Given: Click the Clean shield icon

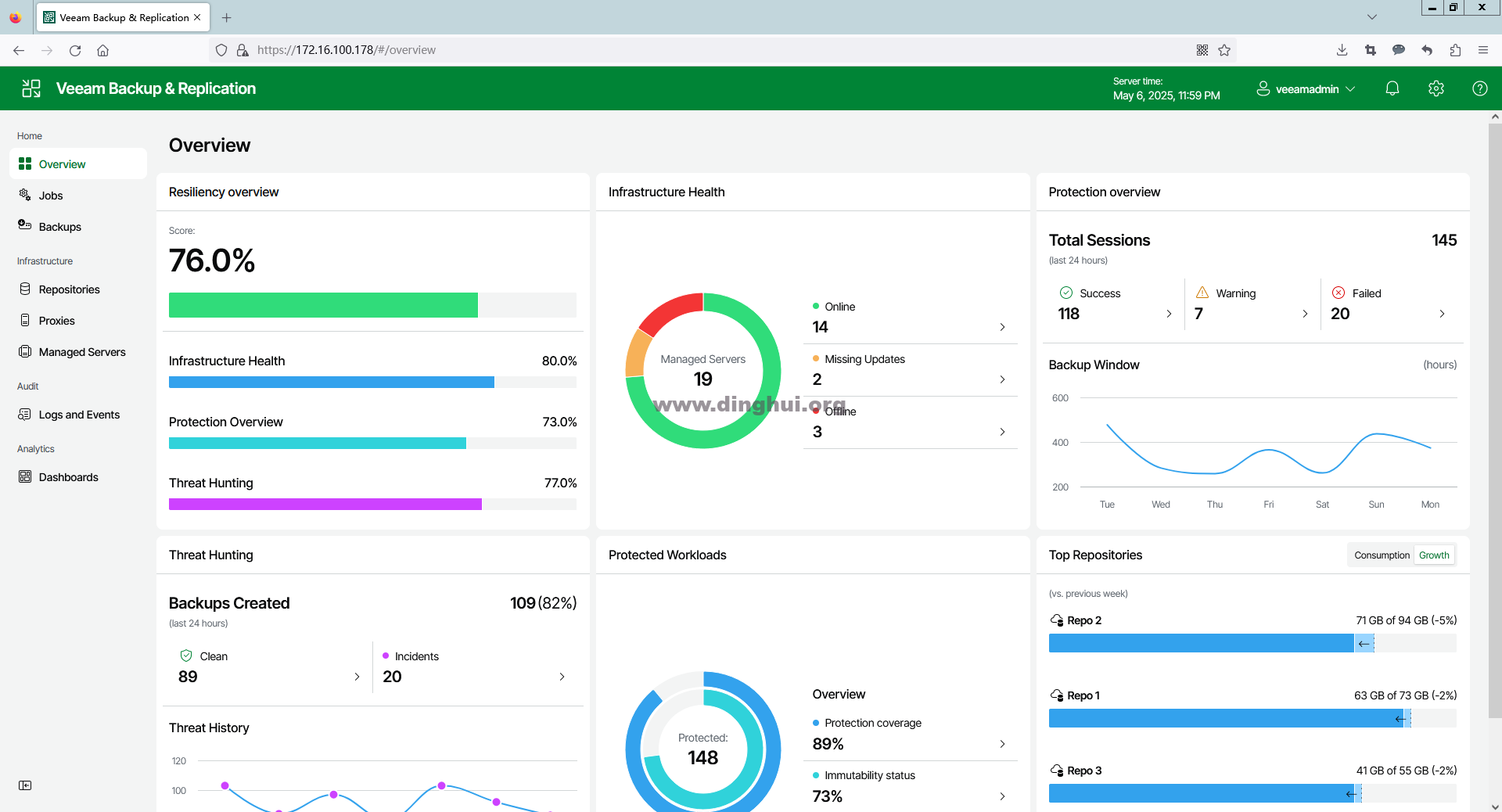Looking at the screenshot, I should pos(186,656).
